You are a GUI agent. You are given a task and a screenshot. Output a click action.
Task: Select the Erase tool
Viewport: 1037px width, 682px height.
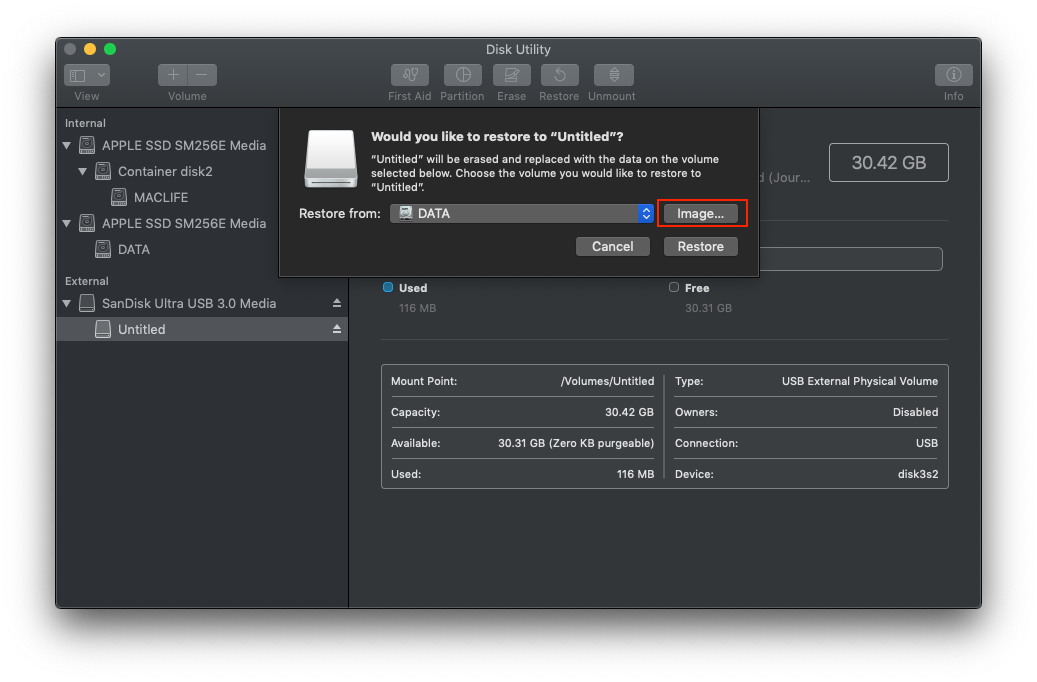pyautogui.click(x=511, y=74)
